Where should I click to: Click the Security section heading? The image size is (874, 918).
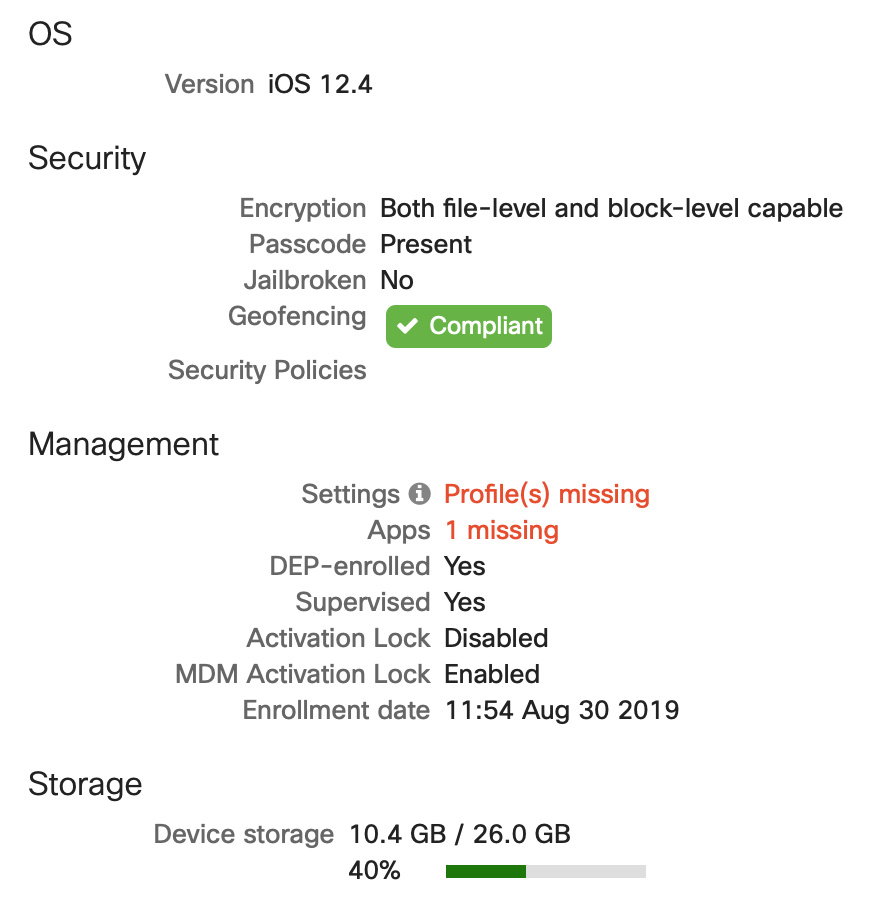[x=87, y=159]
